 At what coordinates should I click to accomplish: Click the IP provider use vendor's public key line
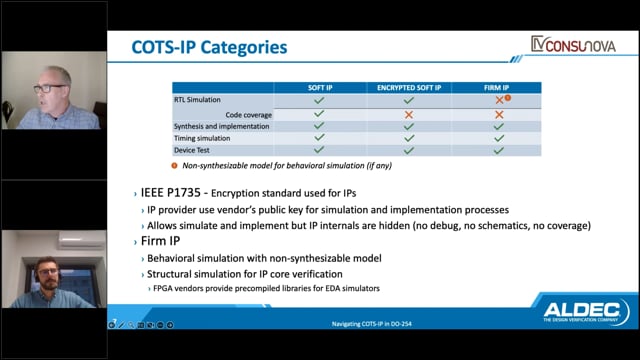pyautogui.click(x=328, y=210)
